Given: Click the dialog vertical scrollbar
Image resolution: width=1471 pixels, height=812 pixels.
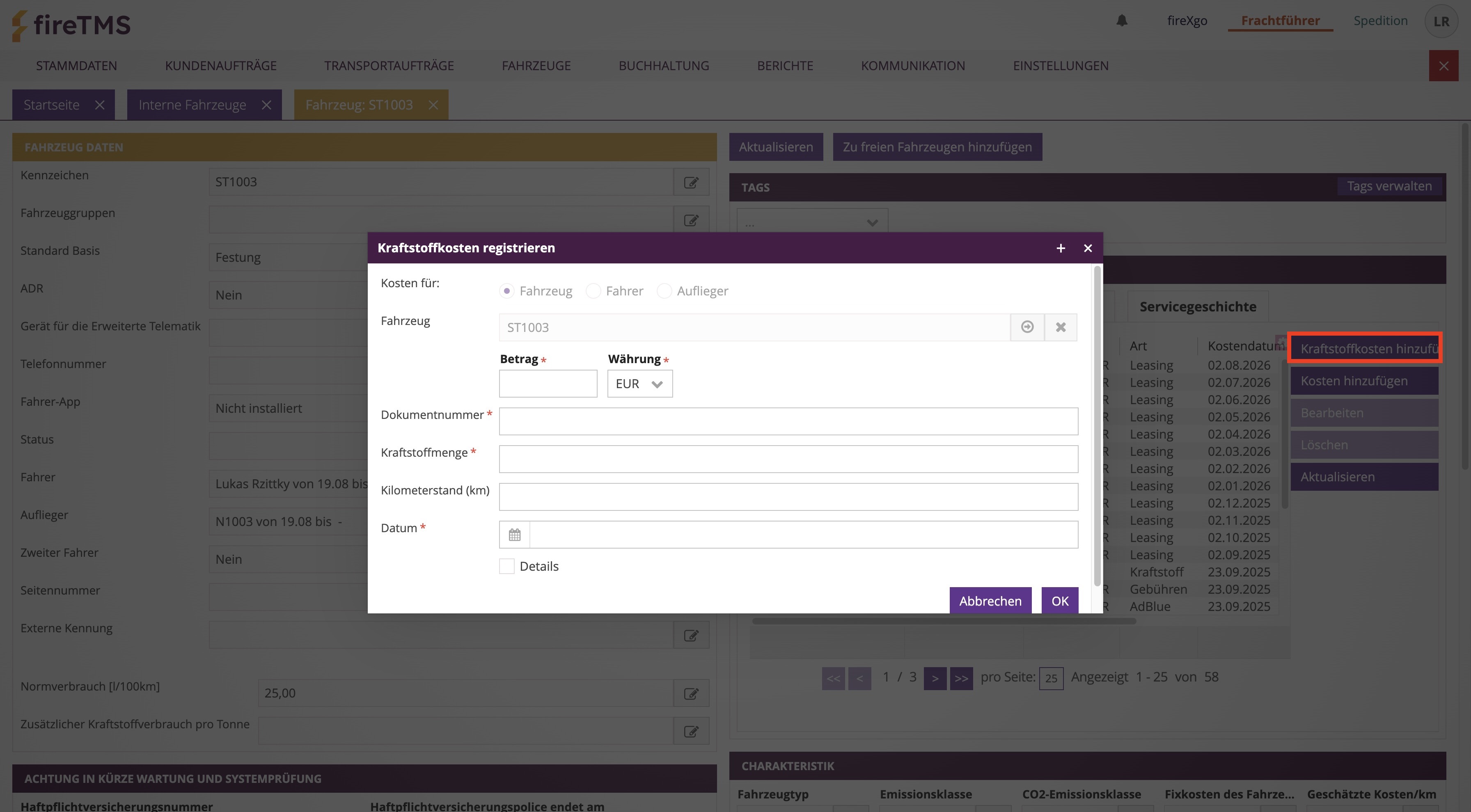Looking at the screenshot, I should tap(1097, 425).
